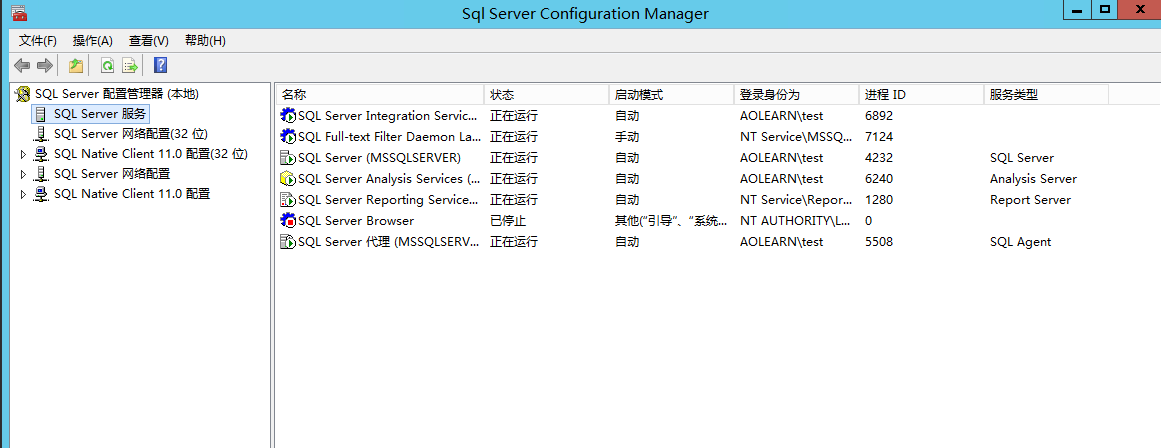Select the SQL Server (MSSQLSERVER) service row
The image size is (1161, 448).
click(x=379, y=158)
